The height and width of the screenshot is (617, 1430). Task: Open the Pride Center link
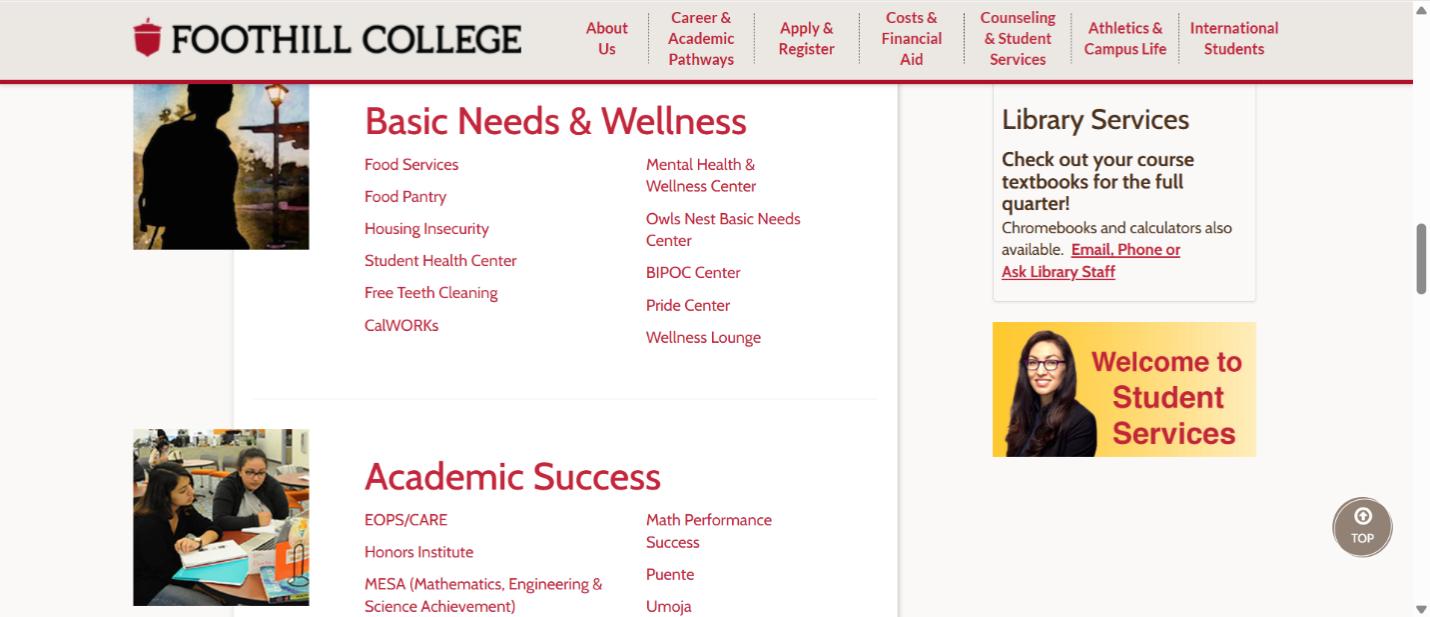click(688, 305)
